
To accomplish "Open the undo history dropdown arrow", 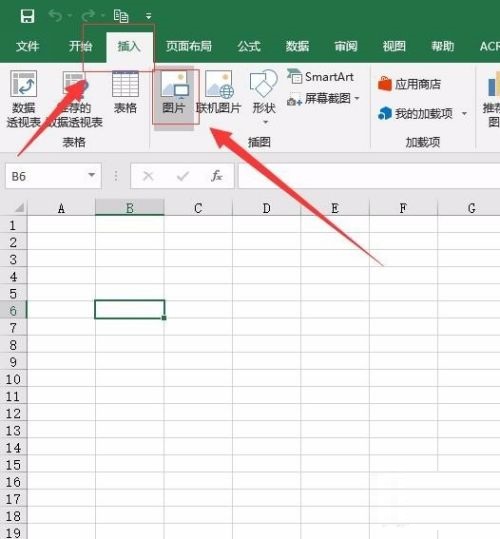I will (x=70, y=16).
